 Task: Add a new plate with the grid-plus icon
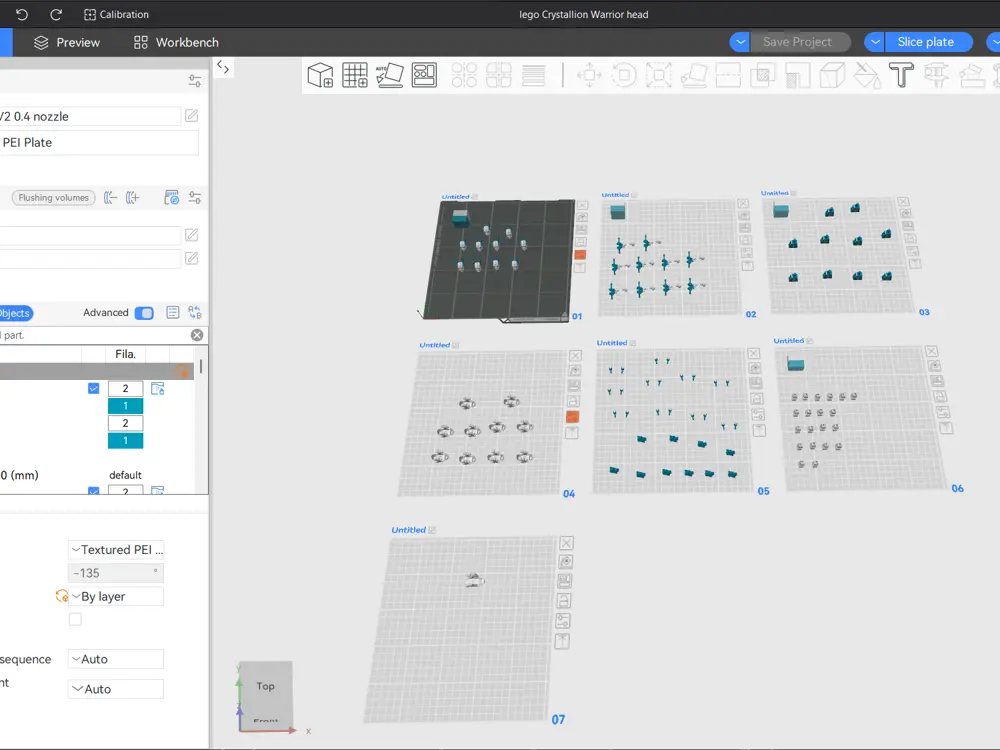(355, 75)
